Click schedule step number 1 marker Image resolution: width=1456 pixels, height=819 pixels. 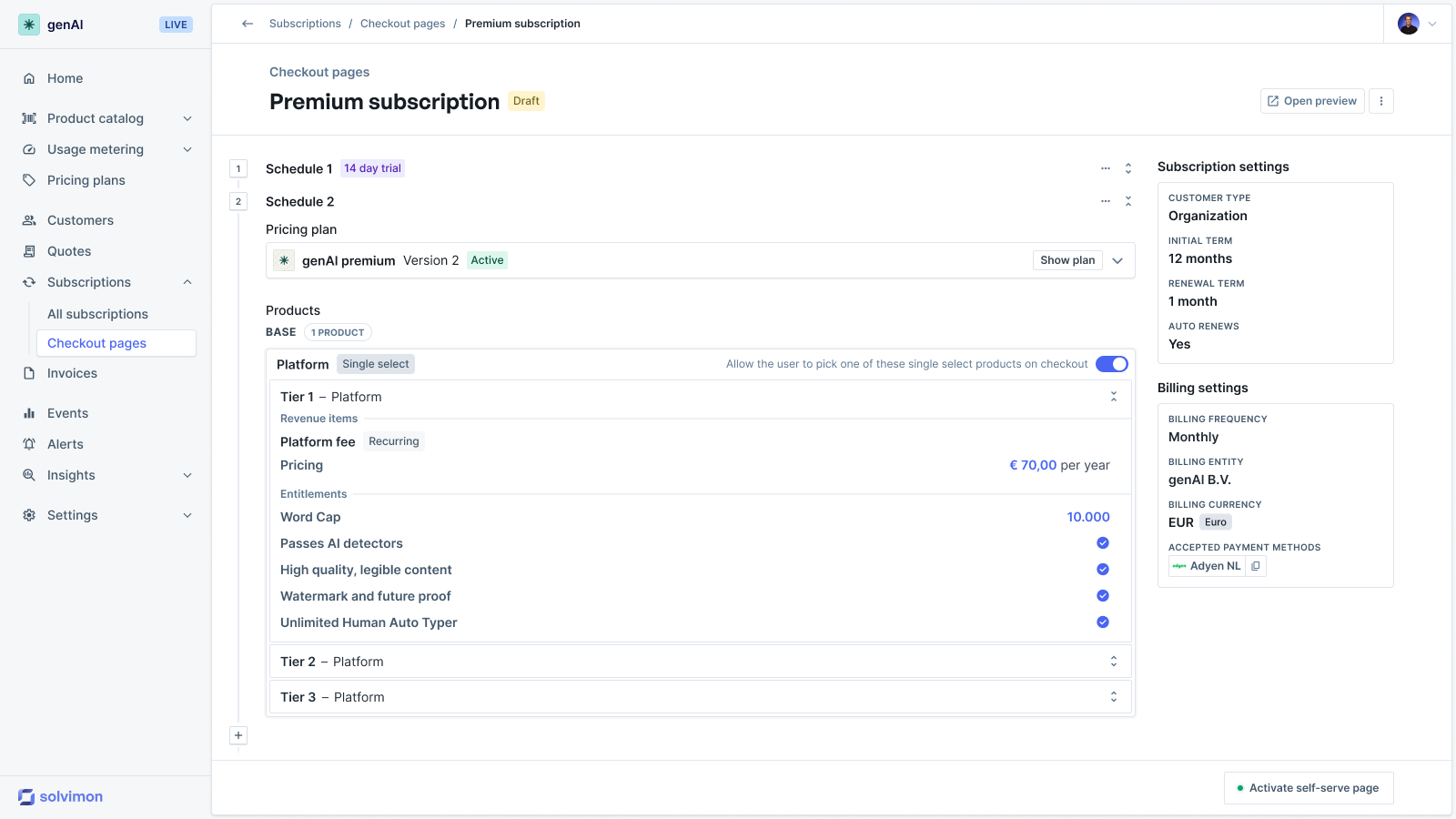click(238, 168)
